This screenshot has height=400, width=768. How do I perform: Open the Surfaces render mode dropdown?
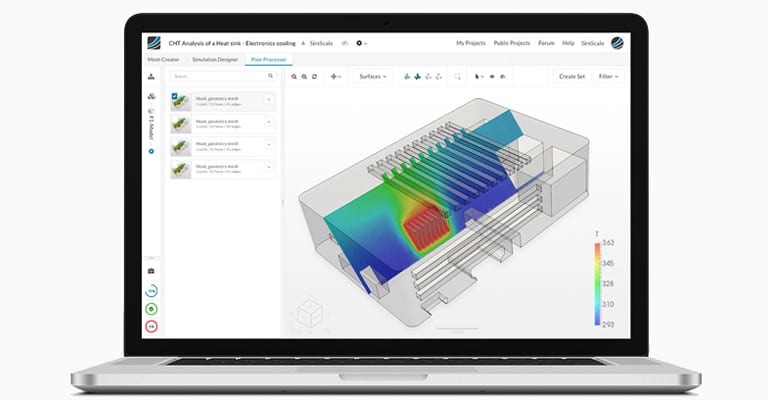pos(373,76)
